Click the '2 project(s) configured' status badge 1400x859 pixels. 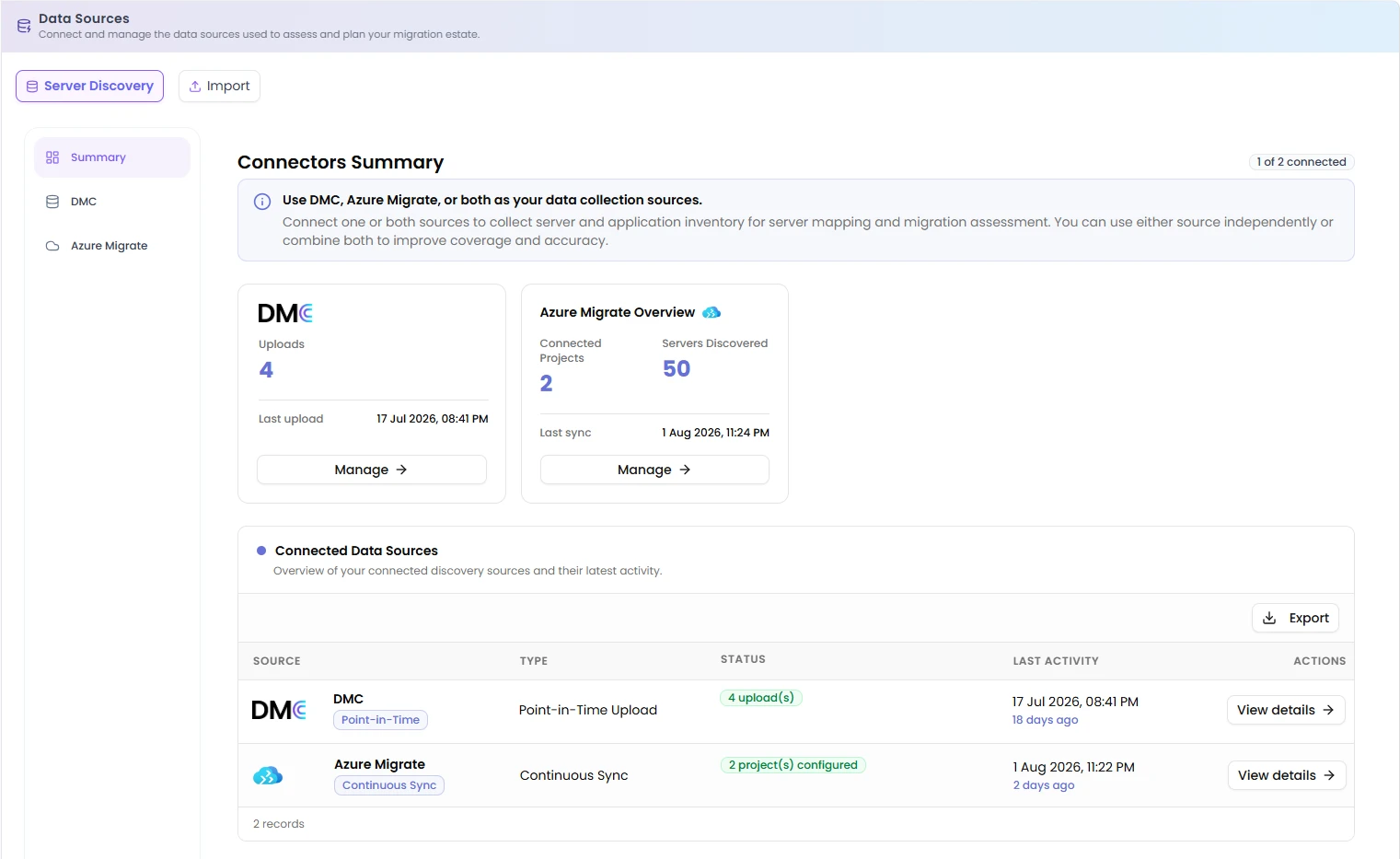tap(793, 765)
